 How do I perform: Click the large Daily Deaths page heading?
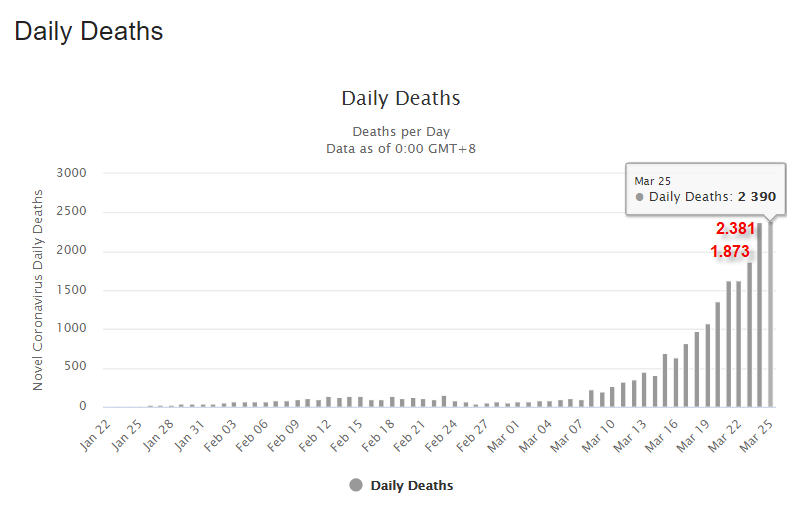click(88, 31)
